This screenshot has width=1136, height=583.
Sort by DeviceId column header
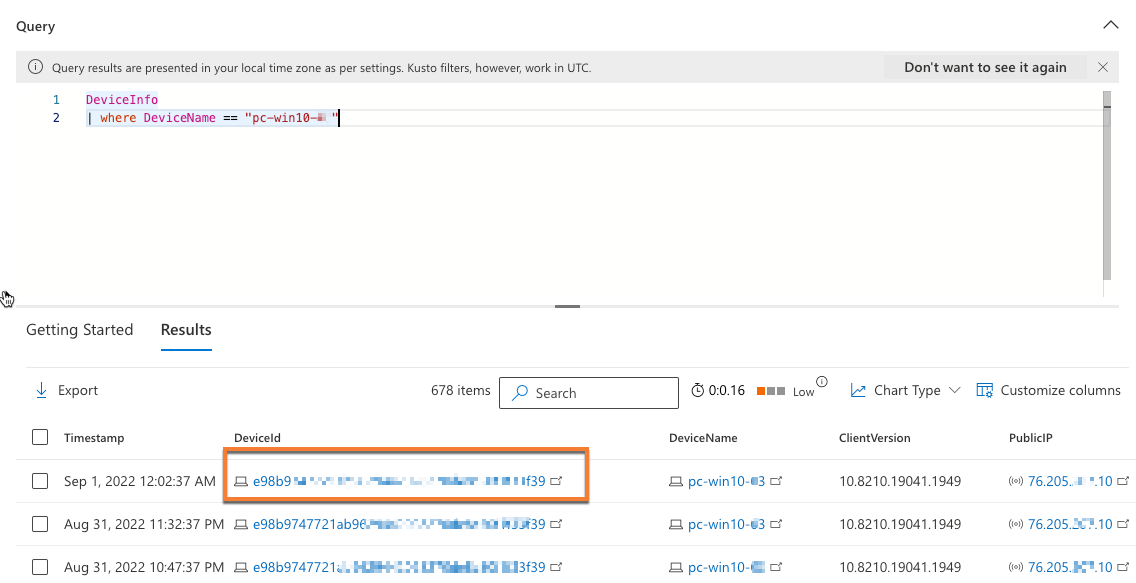tap(257, 437)
